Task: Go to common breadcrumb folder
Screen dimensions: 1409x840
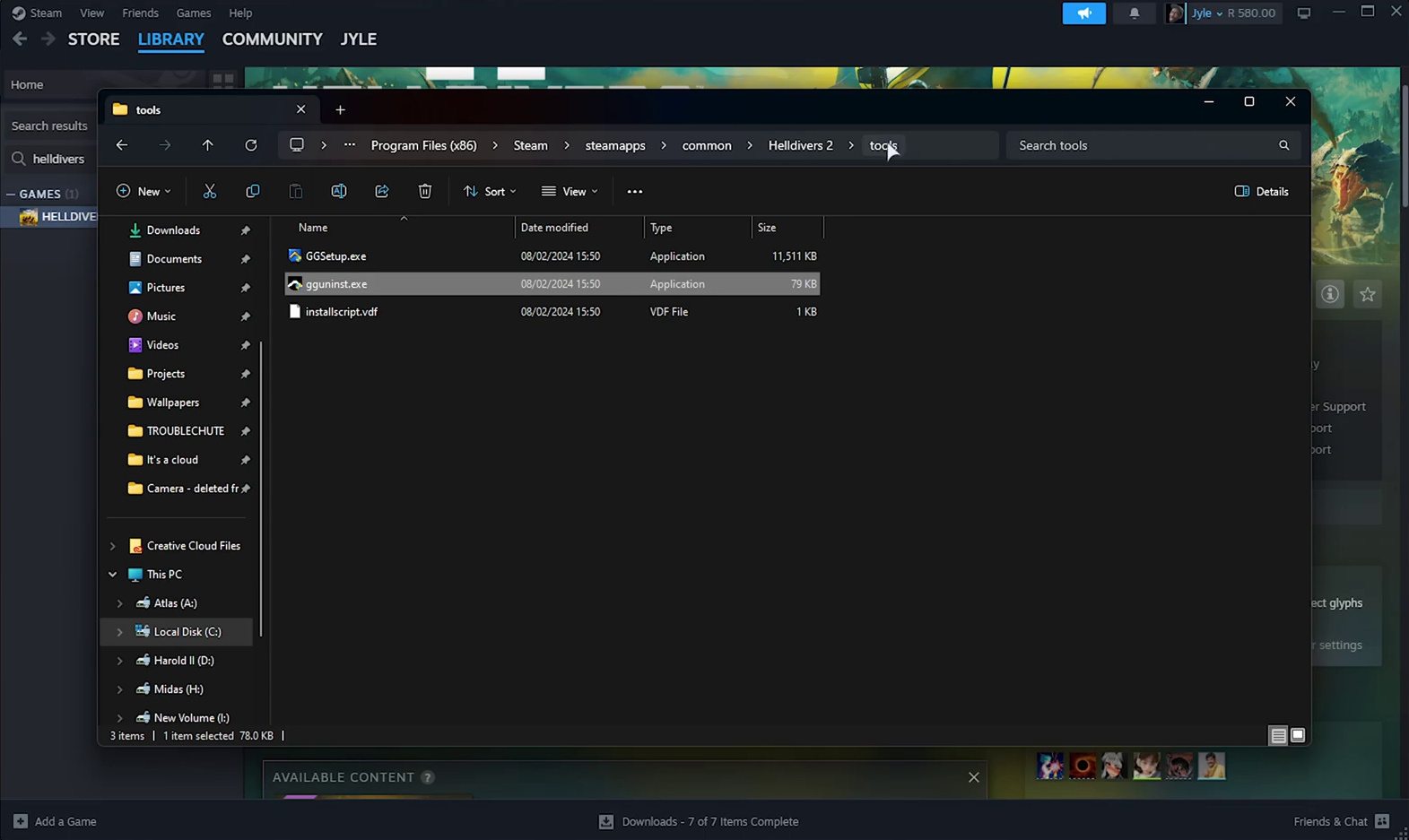Action: (x=707, y=145)
